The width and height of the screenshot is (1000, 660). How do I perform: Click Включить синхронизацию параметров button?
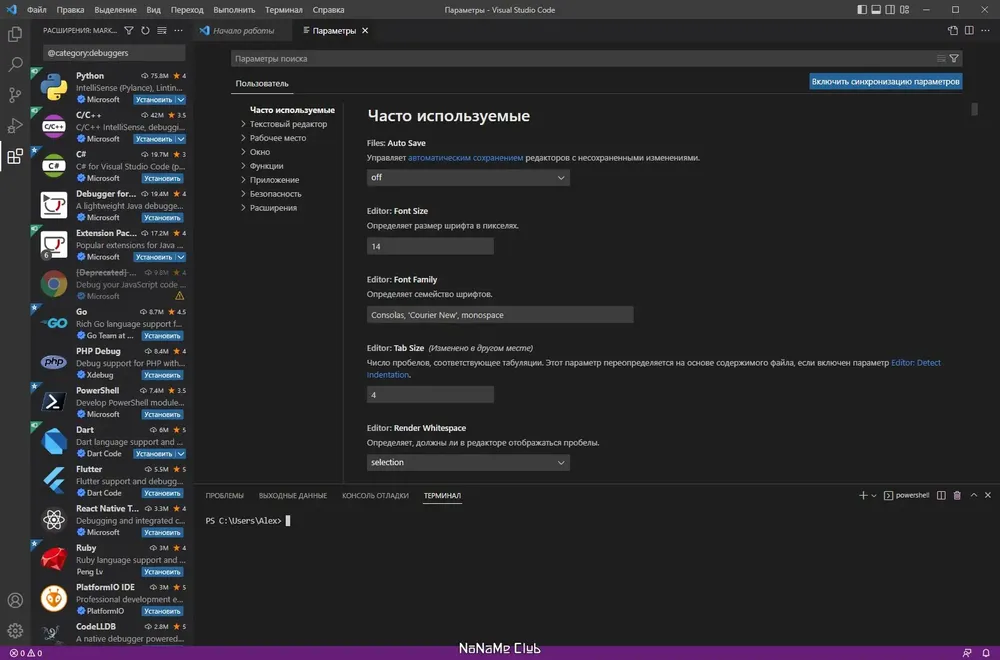885,82
